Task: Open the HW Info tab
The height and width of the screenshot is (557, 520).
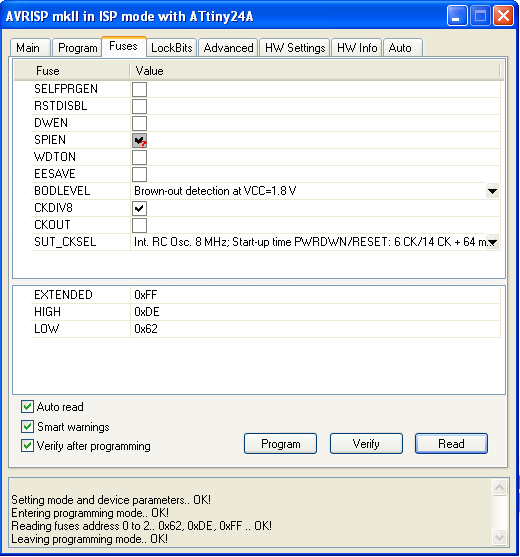Action: tap(357, 48)
